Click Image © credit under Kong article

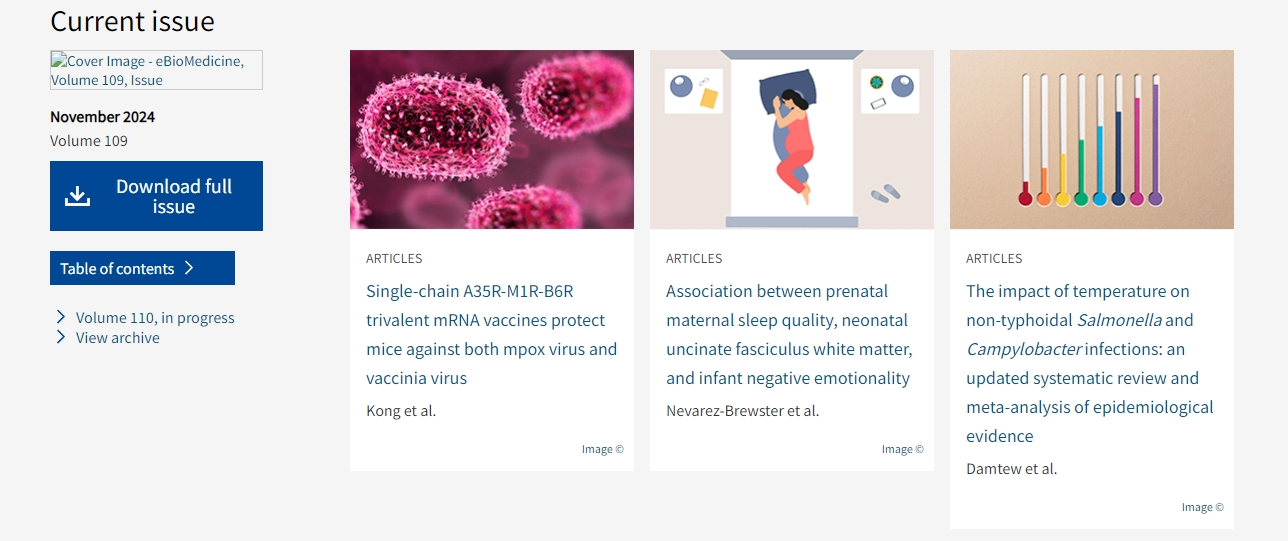click(x=602, y=449)
